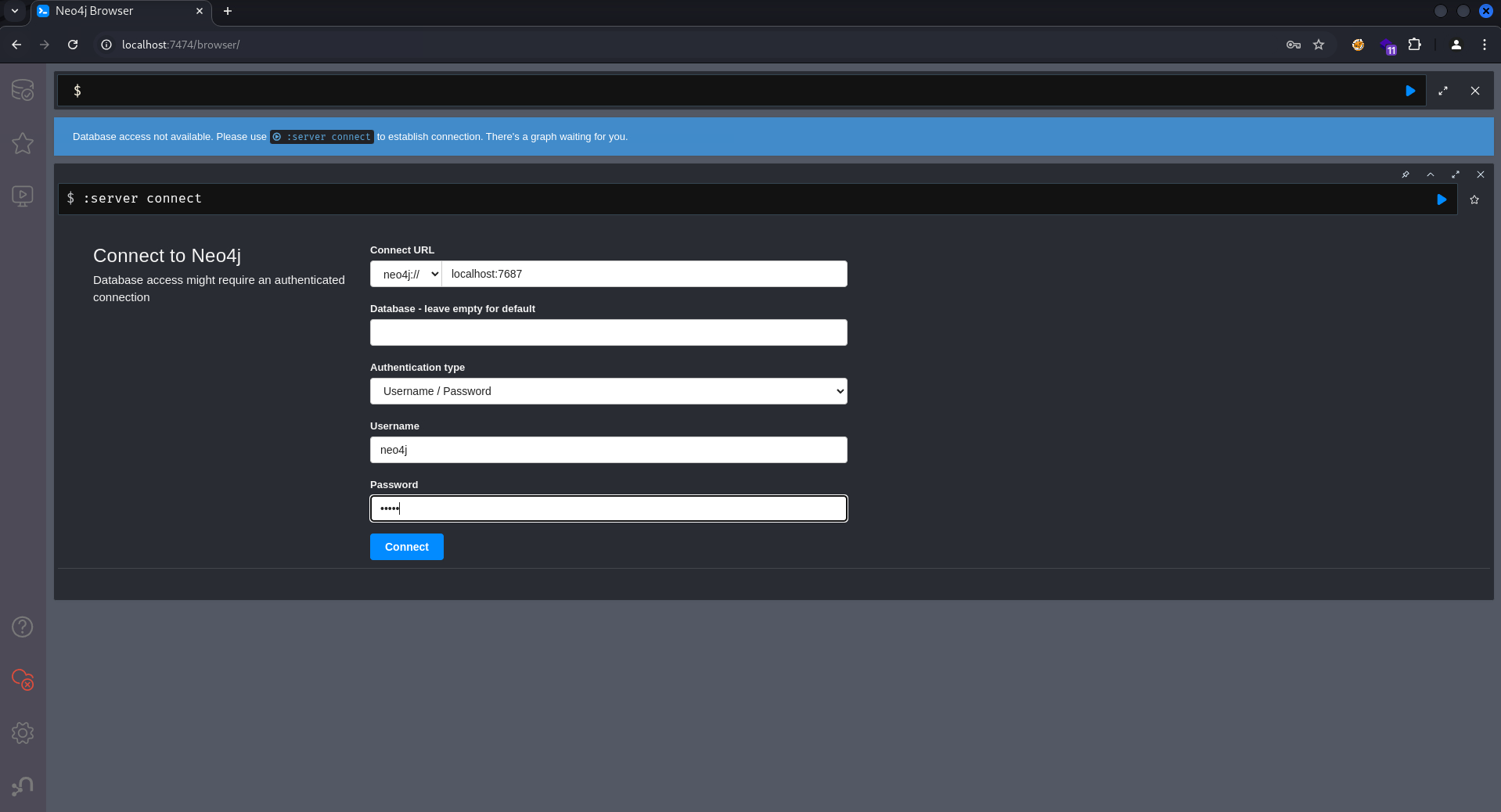Screen dimensions: 1501x812
Task: Collapse the :server connect frame
Action: [x=1431, y=174]
